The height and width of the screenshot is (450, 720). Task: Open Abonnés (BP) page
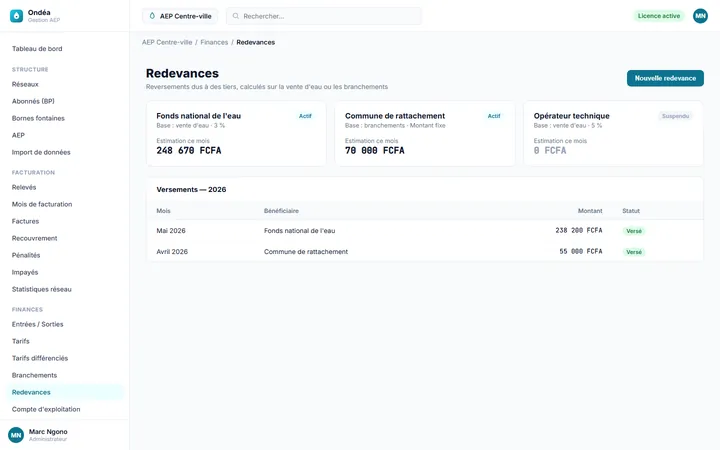[x=33, y=101]
